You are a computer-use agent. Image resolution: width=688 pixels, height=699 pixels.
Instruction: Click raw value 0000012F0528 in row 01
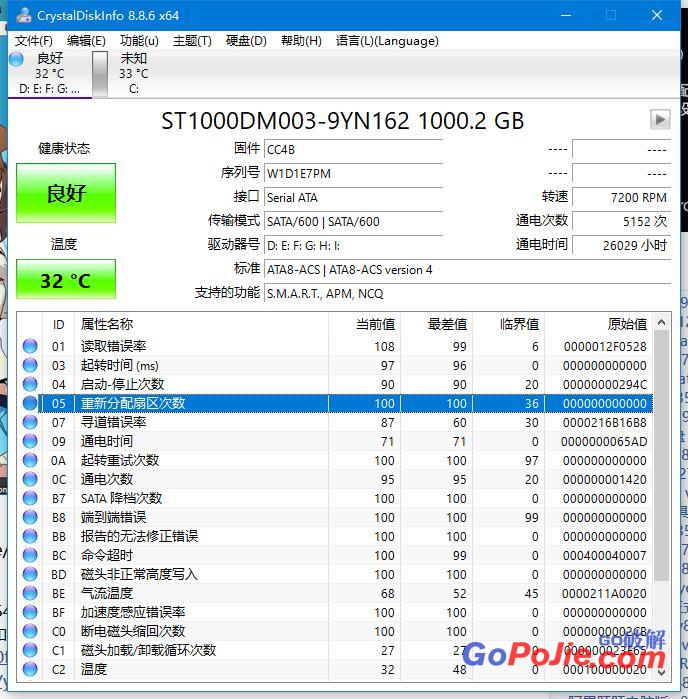(605, 346)
